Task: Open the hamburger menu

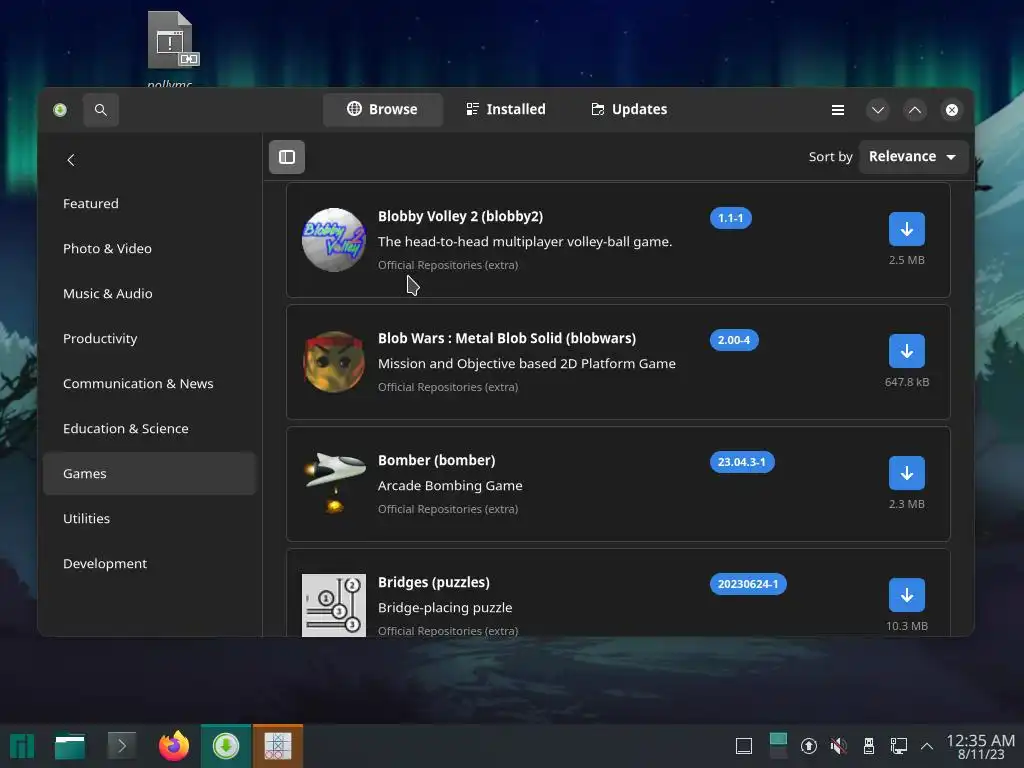Action: 838,110
